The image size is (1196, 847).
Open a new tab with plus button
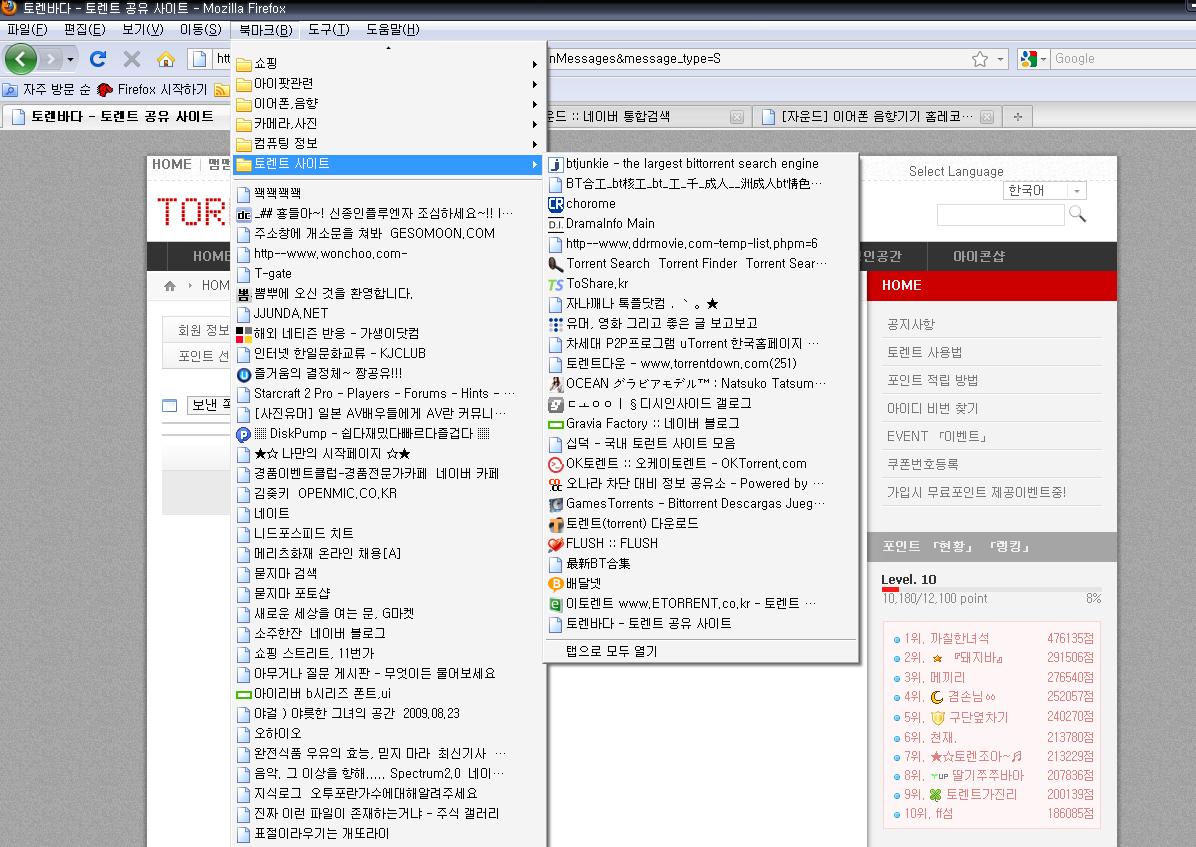(1018, 117)
